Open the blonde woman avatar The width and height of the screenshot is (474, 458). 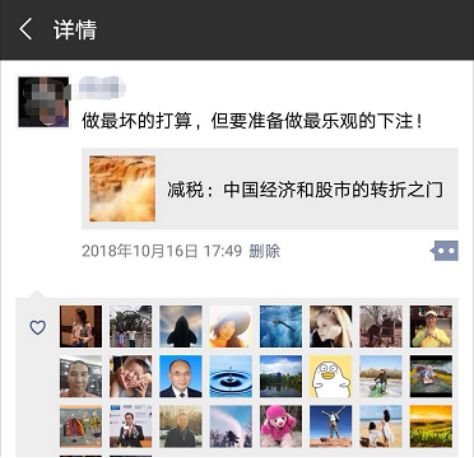tap(331, 326)
